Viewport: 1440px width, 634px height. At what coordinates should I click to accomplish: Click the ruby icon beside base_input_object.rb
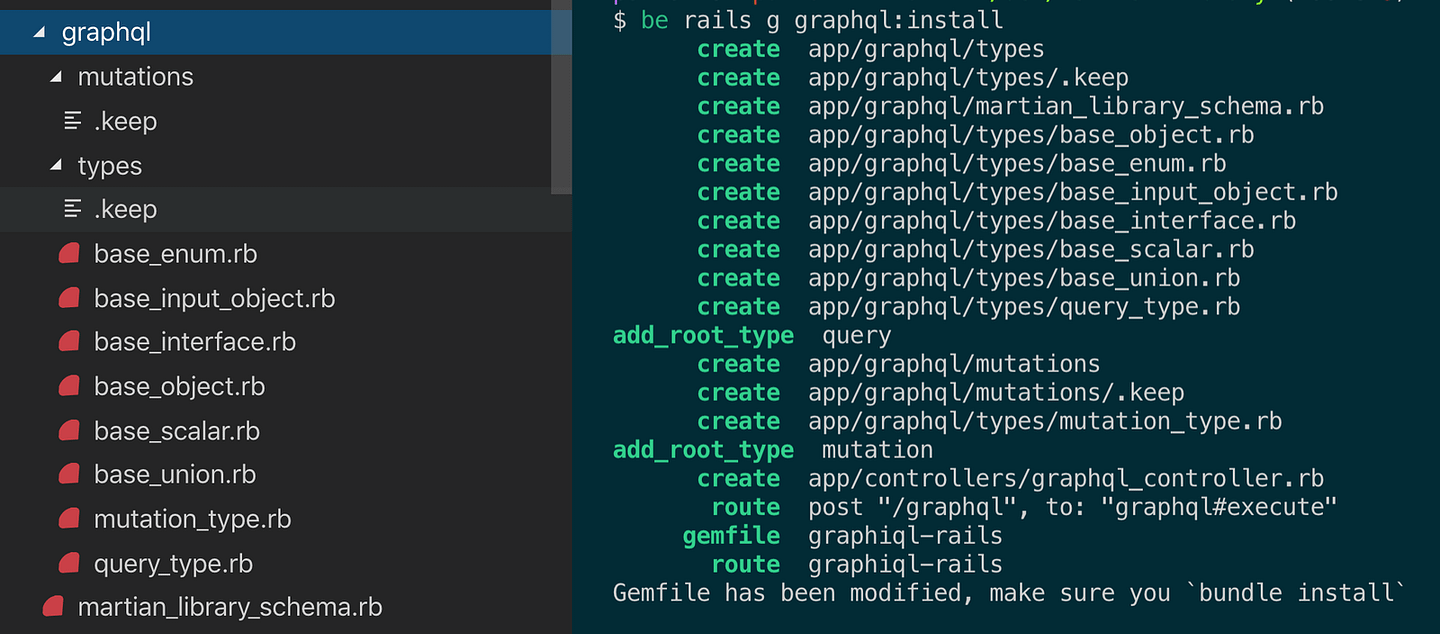pyautogui.click(x=70, y=298)
